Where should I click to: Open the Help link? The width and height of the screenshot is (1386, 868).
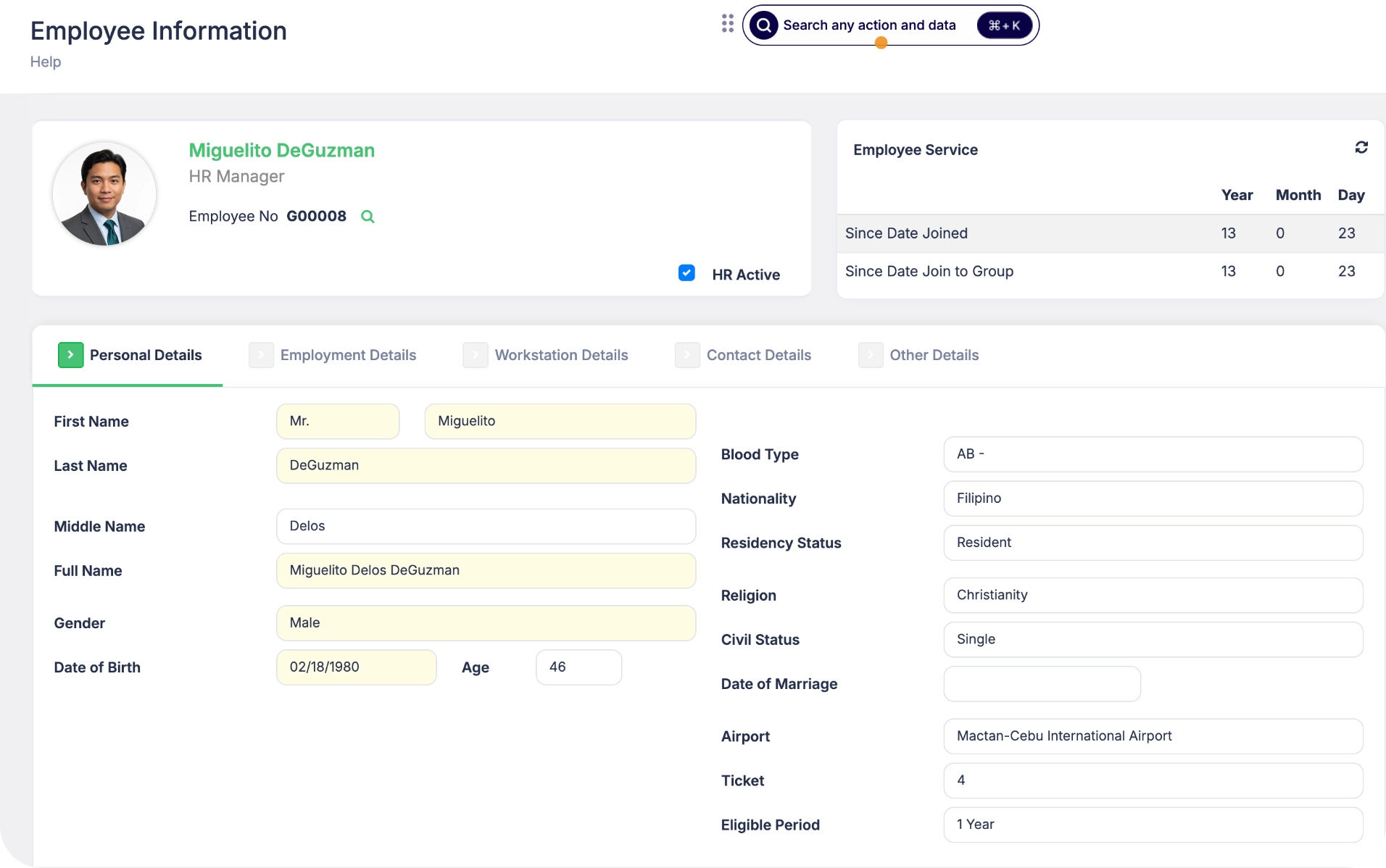(45, 62)
